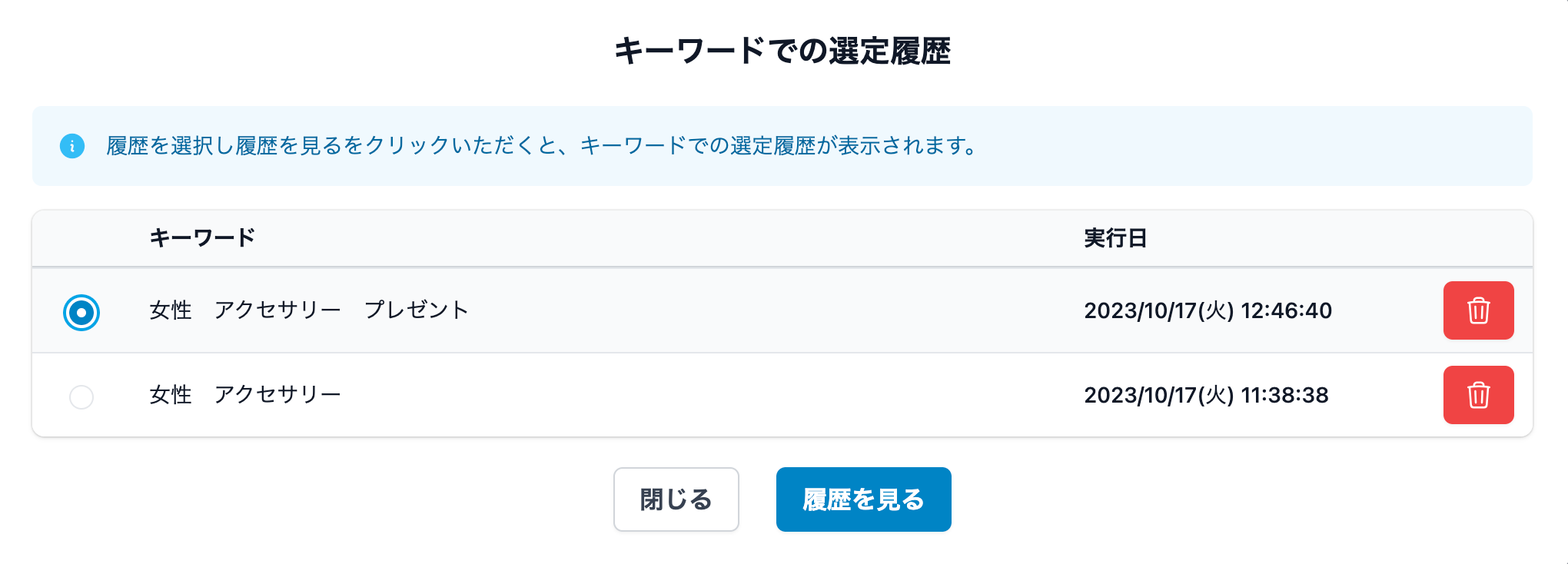This screenshot has width=1568, height=564.
Task: Click the プレゼント keyword in the first row
Action: coord(416,310)
